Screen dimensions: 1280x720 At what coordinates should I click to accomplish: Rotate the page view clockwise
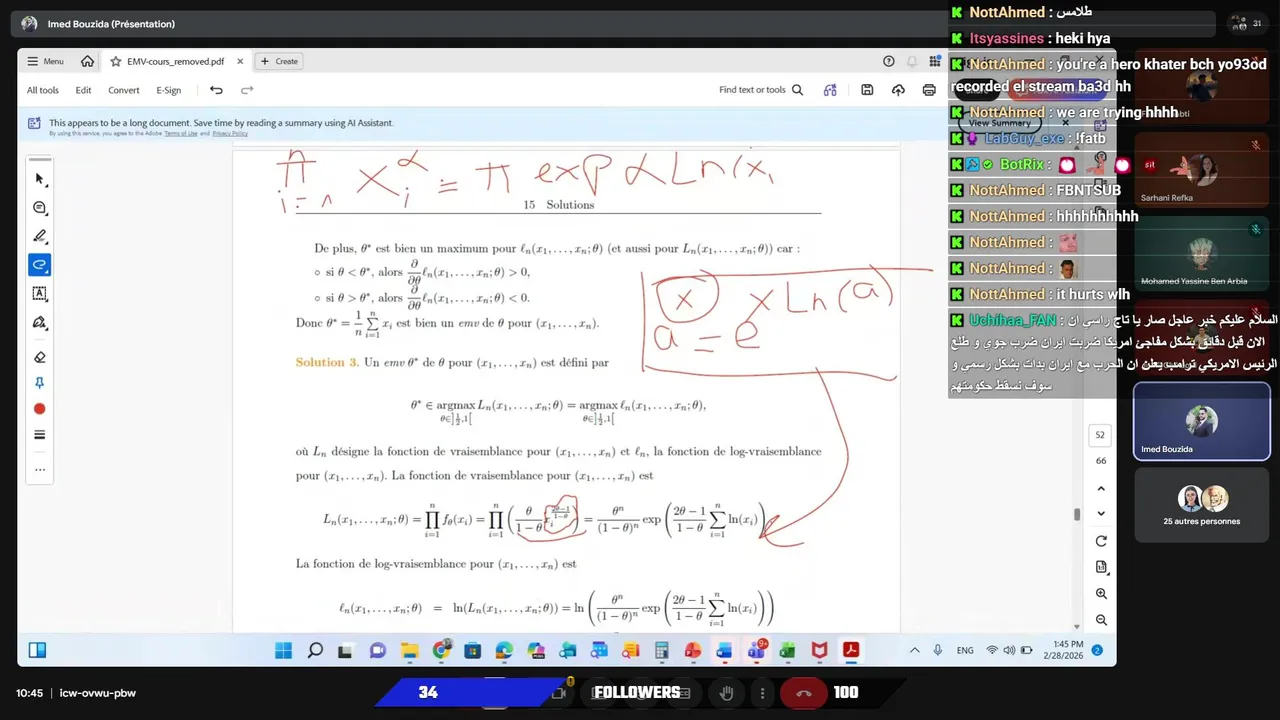click(x=1101, y=541)
